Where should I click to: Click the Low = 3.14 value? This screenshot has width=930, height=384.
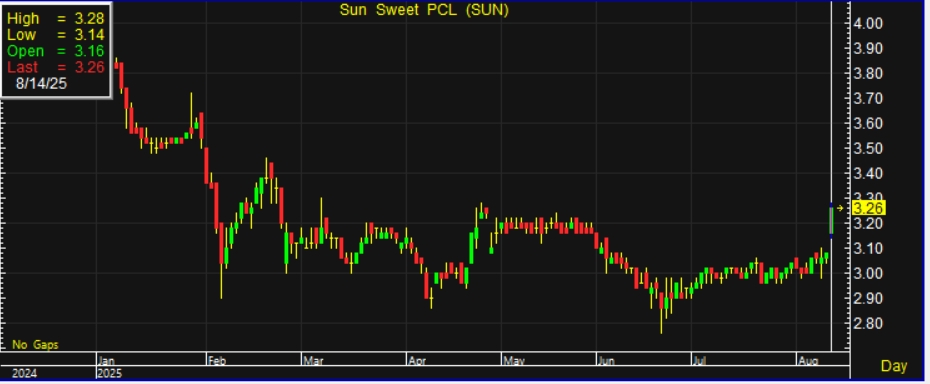tap(56, 34)
